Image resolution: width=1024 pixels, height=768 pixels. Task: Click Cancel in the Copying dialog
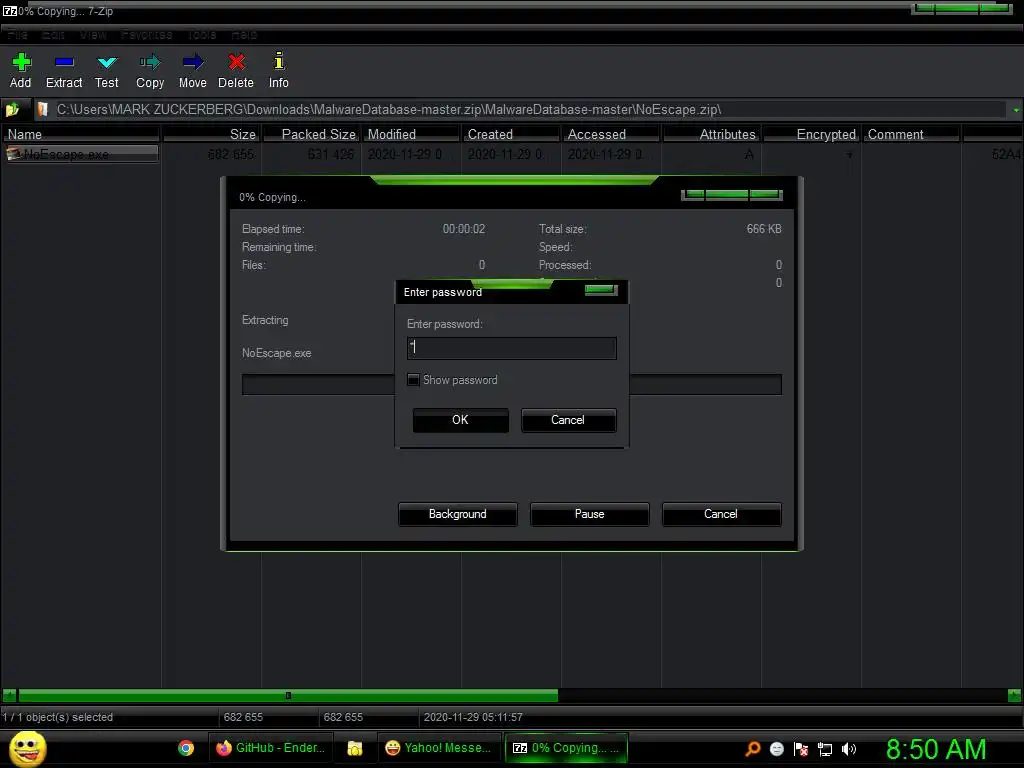[721, 514]
